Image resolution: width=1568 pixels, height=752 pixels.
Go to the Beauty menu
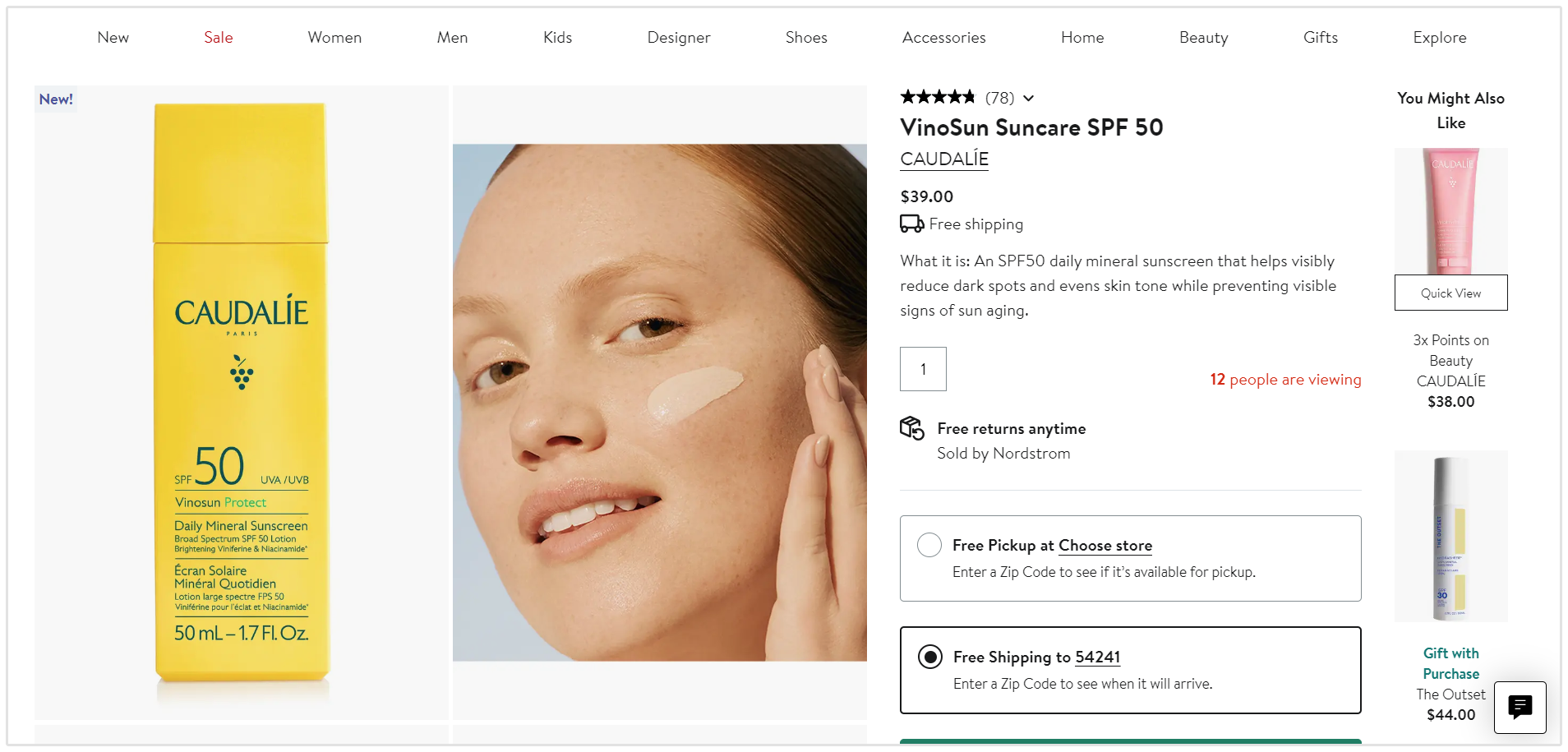pyautogui.click(x=1203, y=38)
